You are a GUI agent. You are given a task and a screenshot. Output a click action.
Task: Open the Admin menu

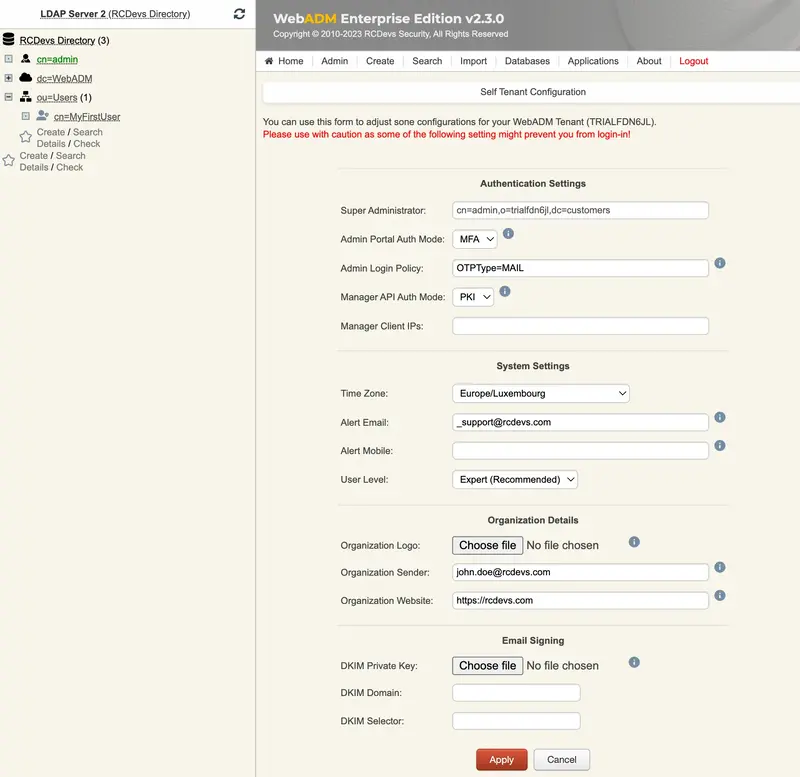click(335, 61)
